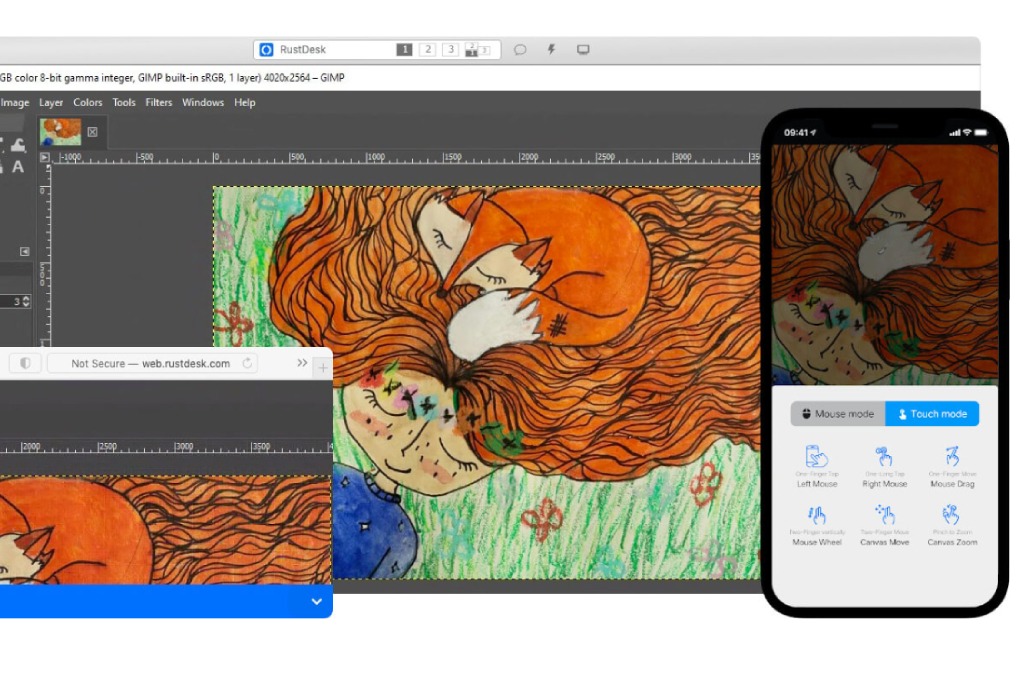The height and width of the screenshot is (684, 1023).
Task: Switch to Mouse mode on the phone
Action: pos(838,414)
